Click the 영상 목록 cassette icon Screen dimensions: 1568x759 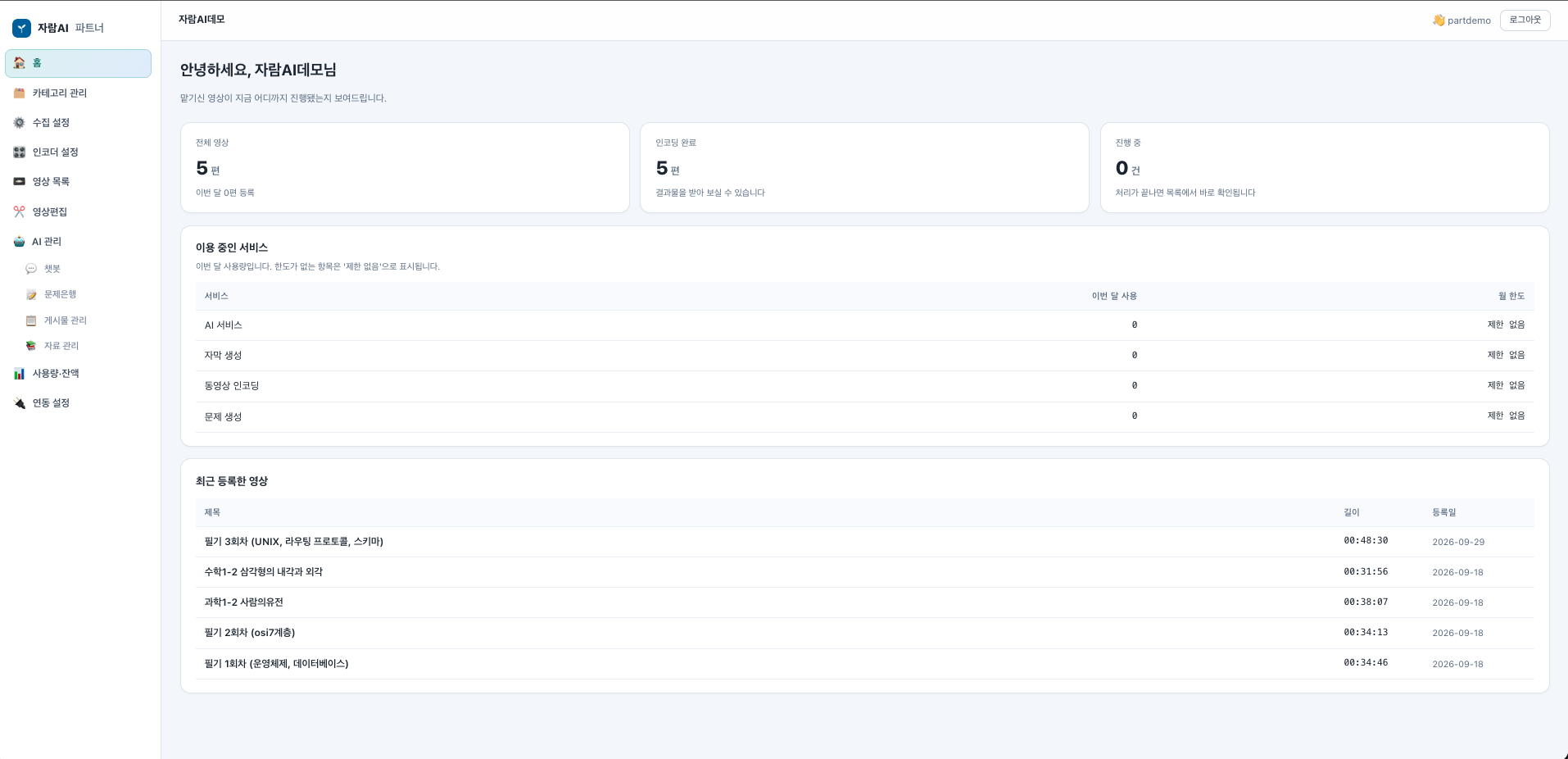20,182
